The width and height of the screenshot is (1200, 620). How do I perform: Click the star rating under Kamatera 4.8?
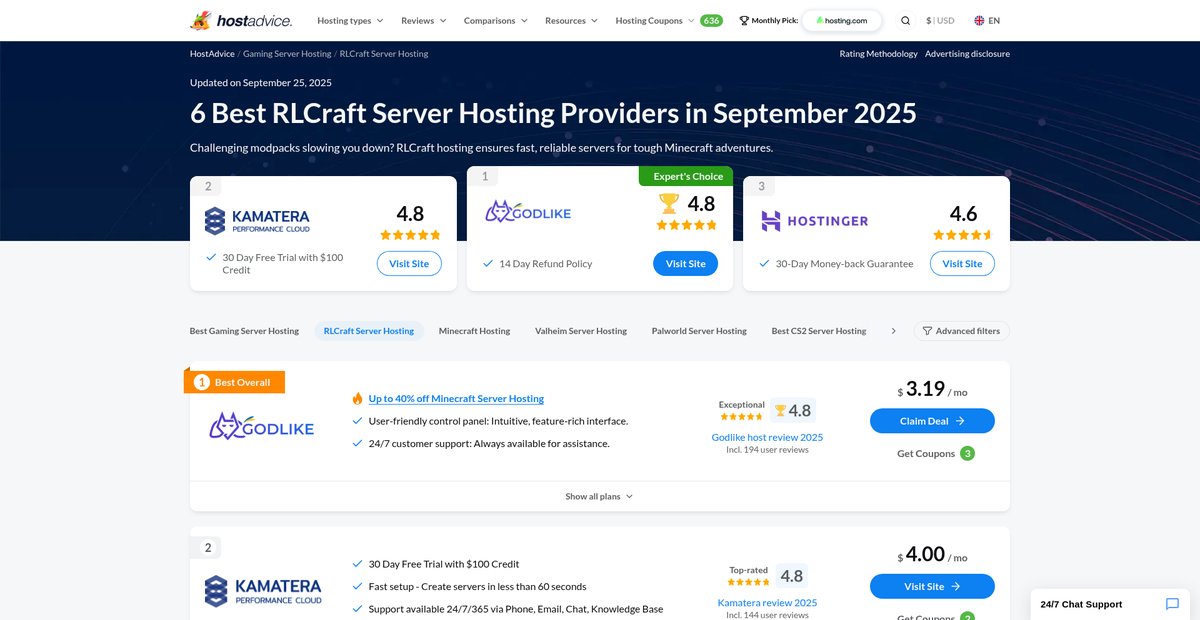click(410, 235)
